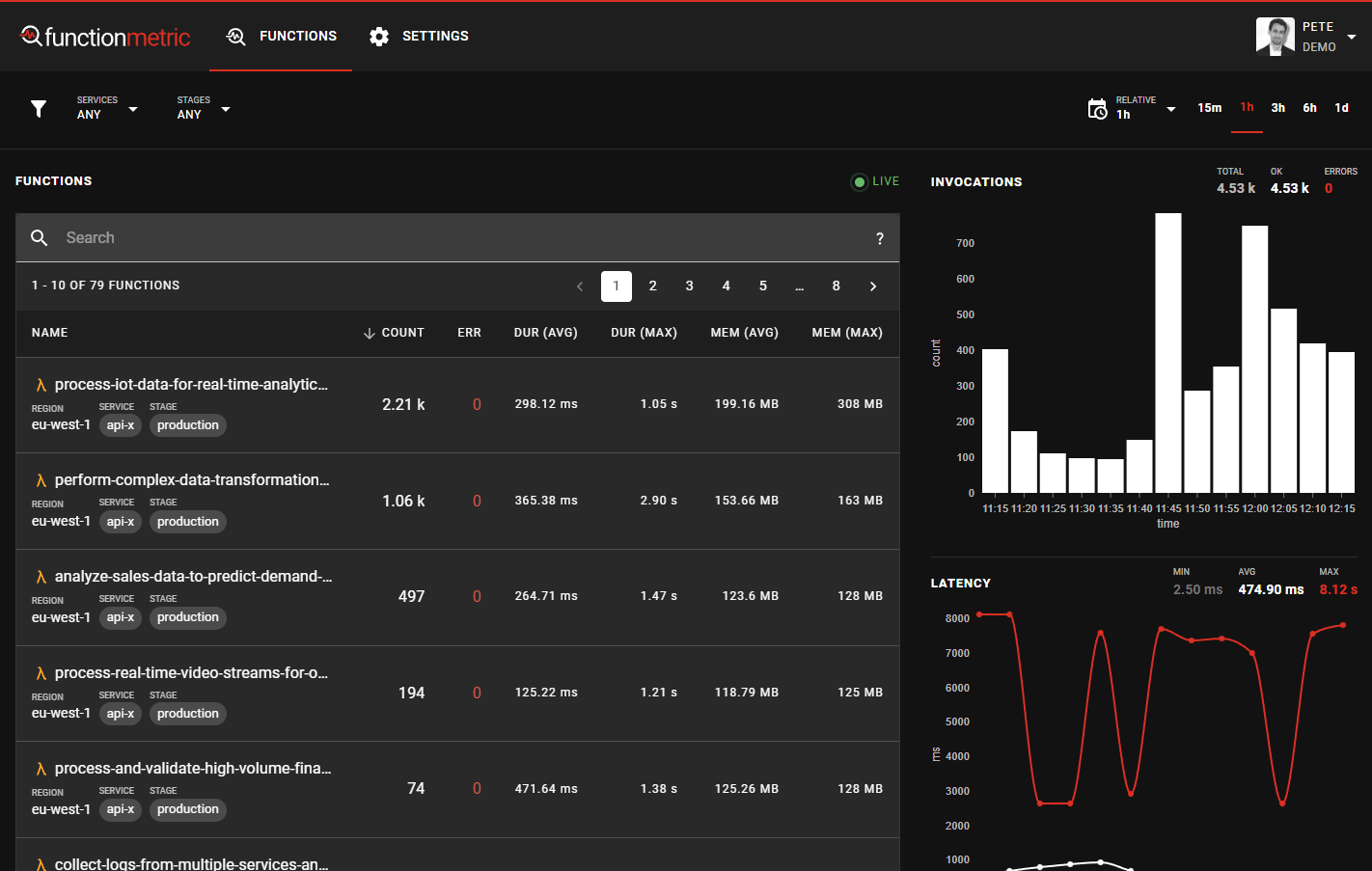
Task: Click the 8.12 s max latency value
Action: pyautogui.click(x=1338, y=589)
